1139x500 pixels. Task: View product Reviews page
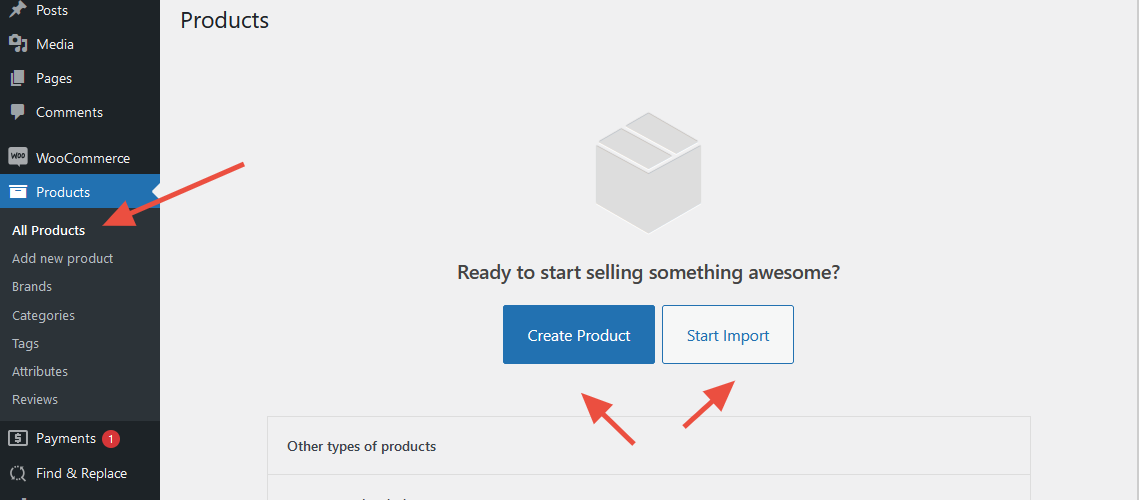[x=35, y=399]
